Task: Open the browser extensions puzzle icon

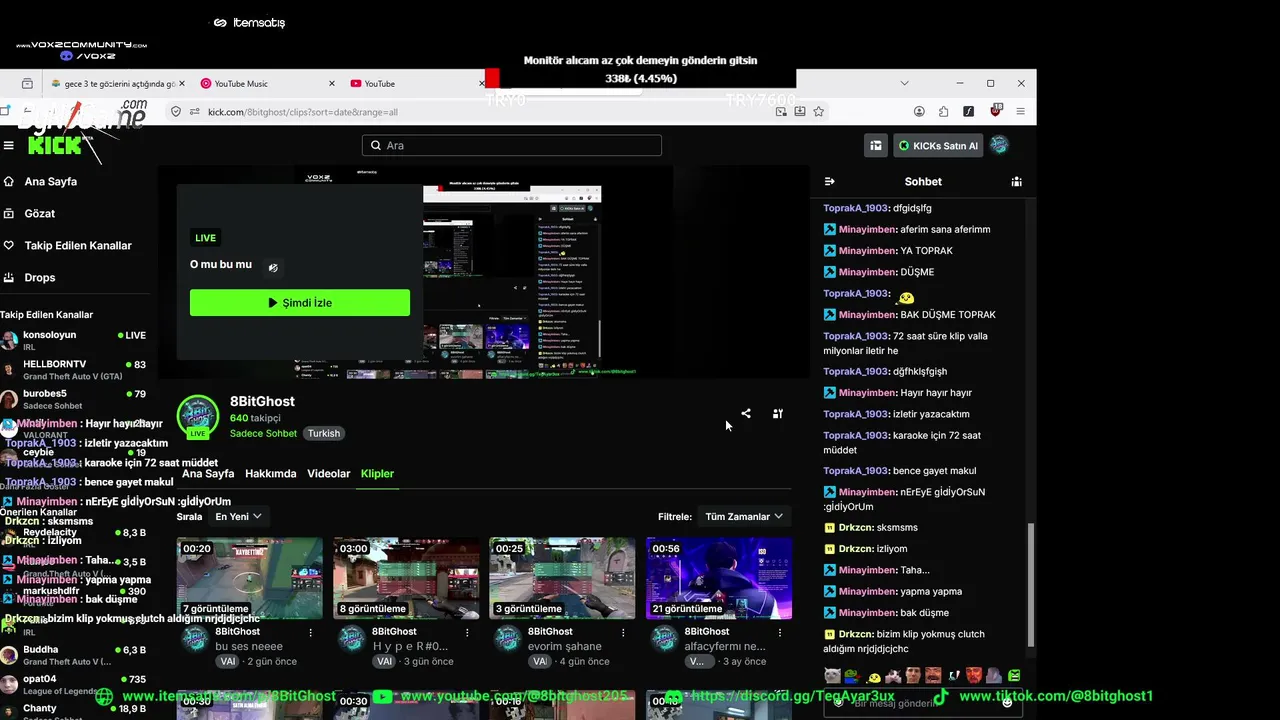Action: (943, 111)
